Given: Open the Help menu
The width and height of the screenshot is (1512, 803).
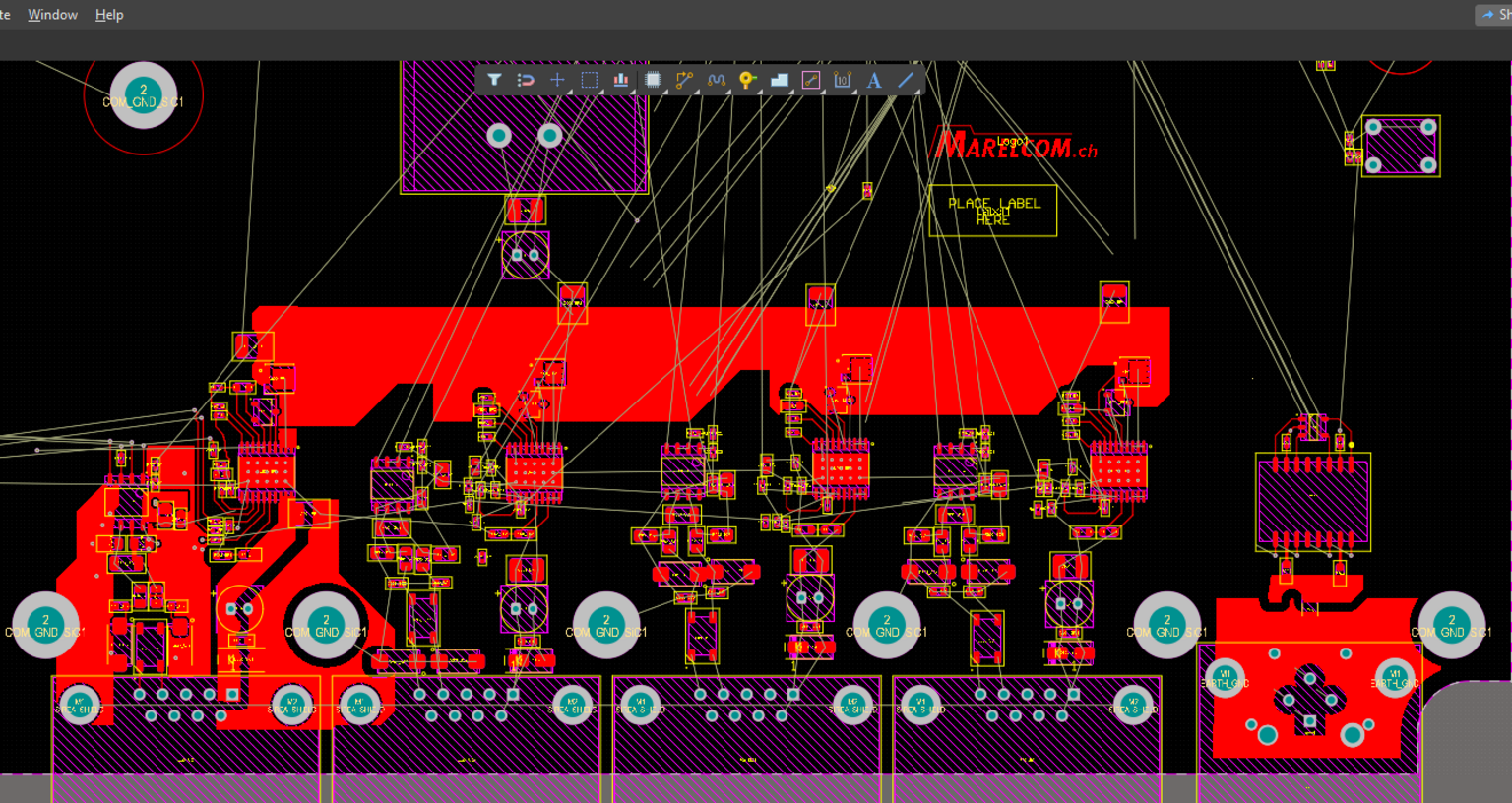Looking at the screenshot, I should click(x=109, y=15).
